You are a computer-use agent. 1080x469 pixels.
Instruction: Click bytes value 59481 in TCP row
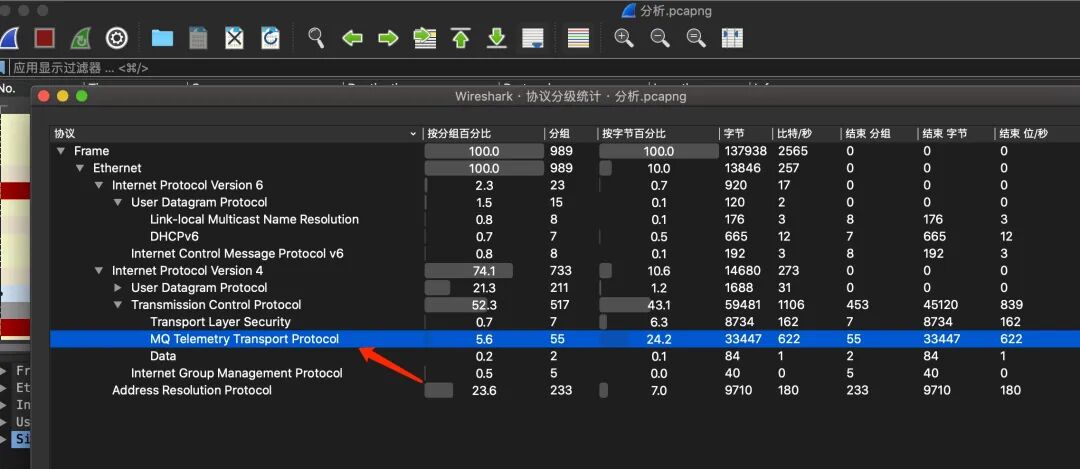(742, 305)
